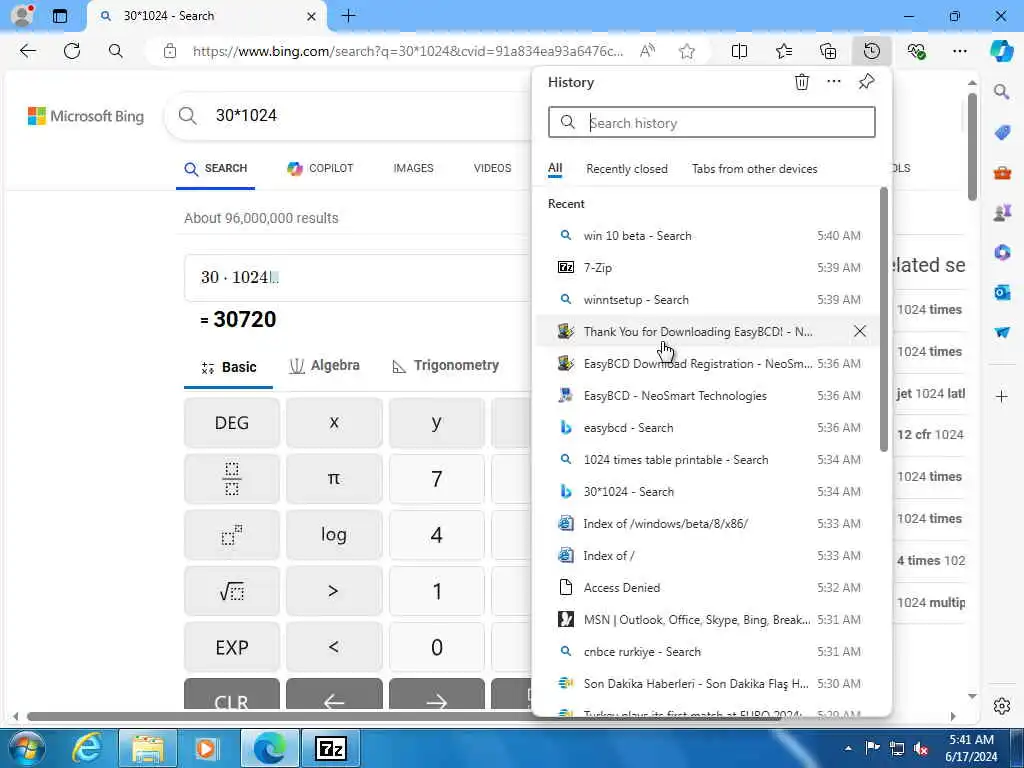The width and height of the screenshot is (1024, 768).
Task: Select the Basic calculator tab
Action: pos(229,367)
